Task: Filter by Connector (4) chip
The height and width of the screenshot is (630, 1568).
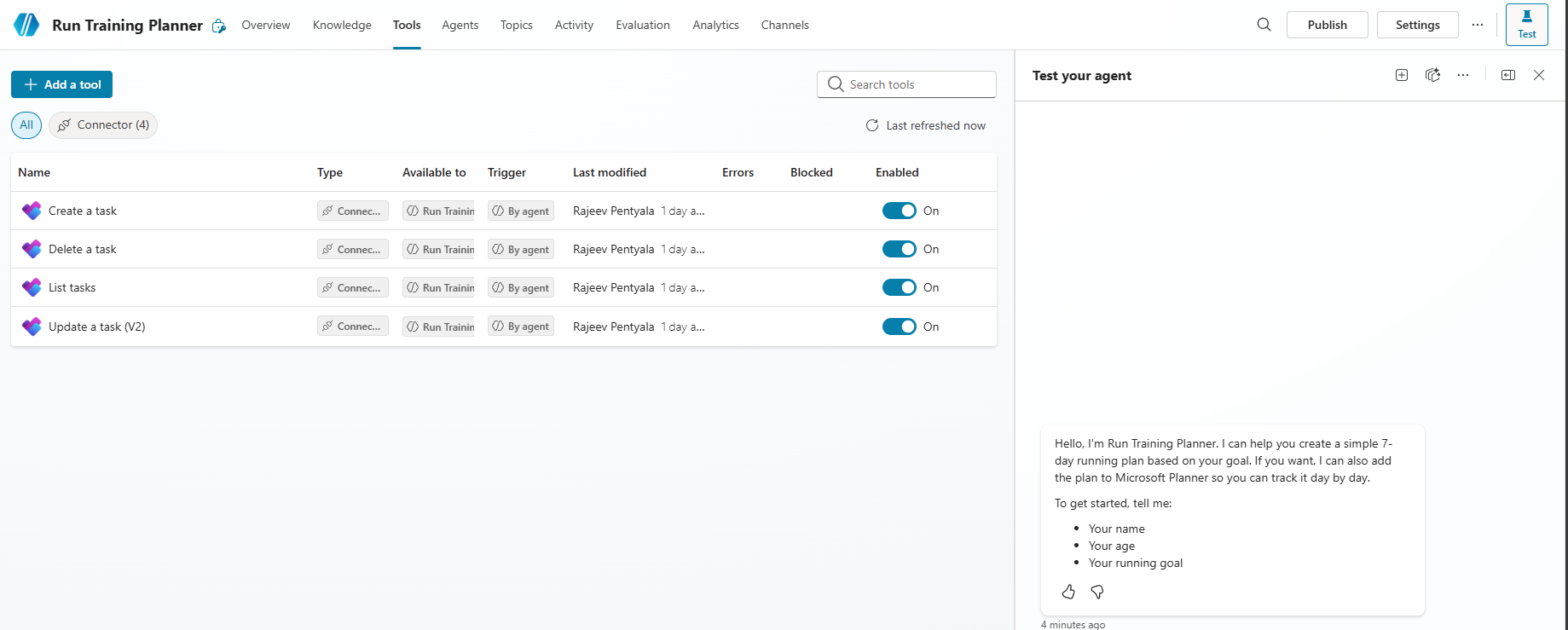Action: (x=103, y=124)
